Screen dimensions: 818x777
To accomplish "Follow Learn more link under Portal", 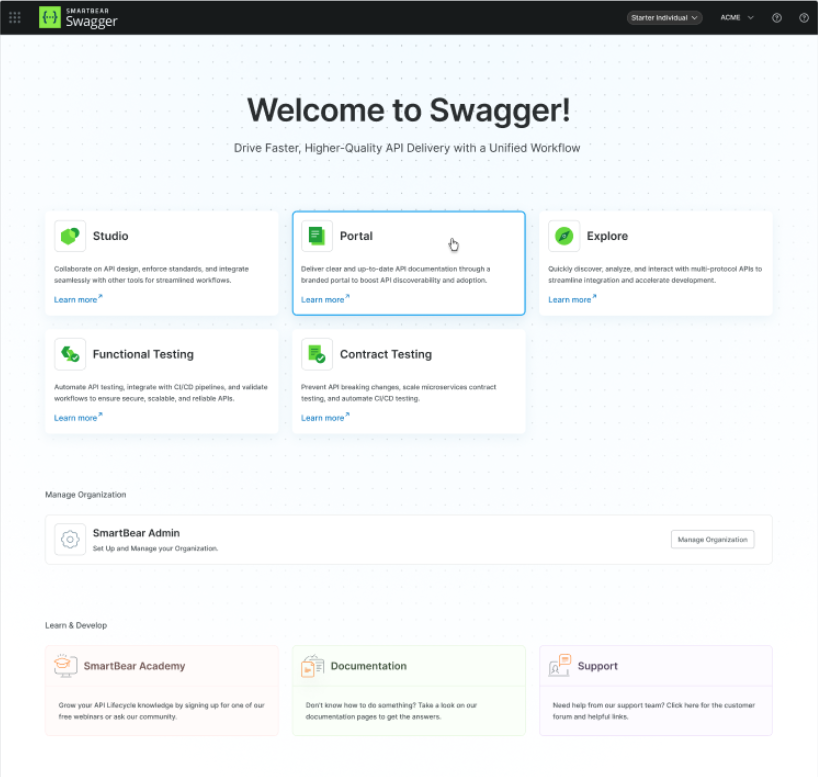I will click(x=325, y=300).
